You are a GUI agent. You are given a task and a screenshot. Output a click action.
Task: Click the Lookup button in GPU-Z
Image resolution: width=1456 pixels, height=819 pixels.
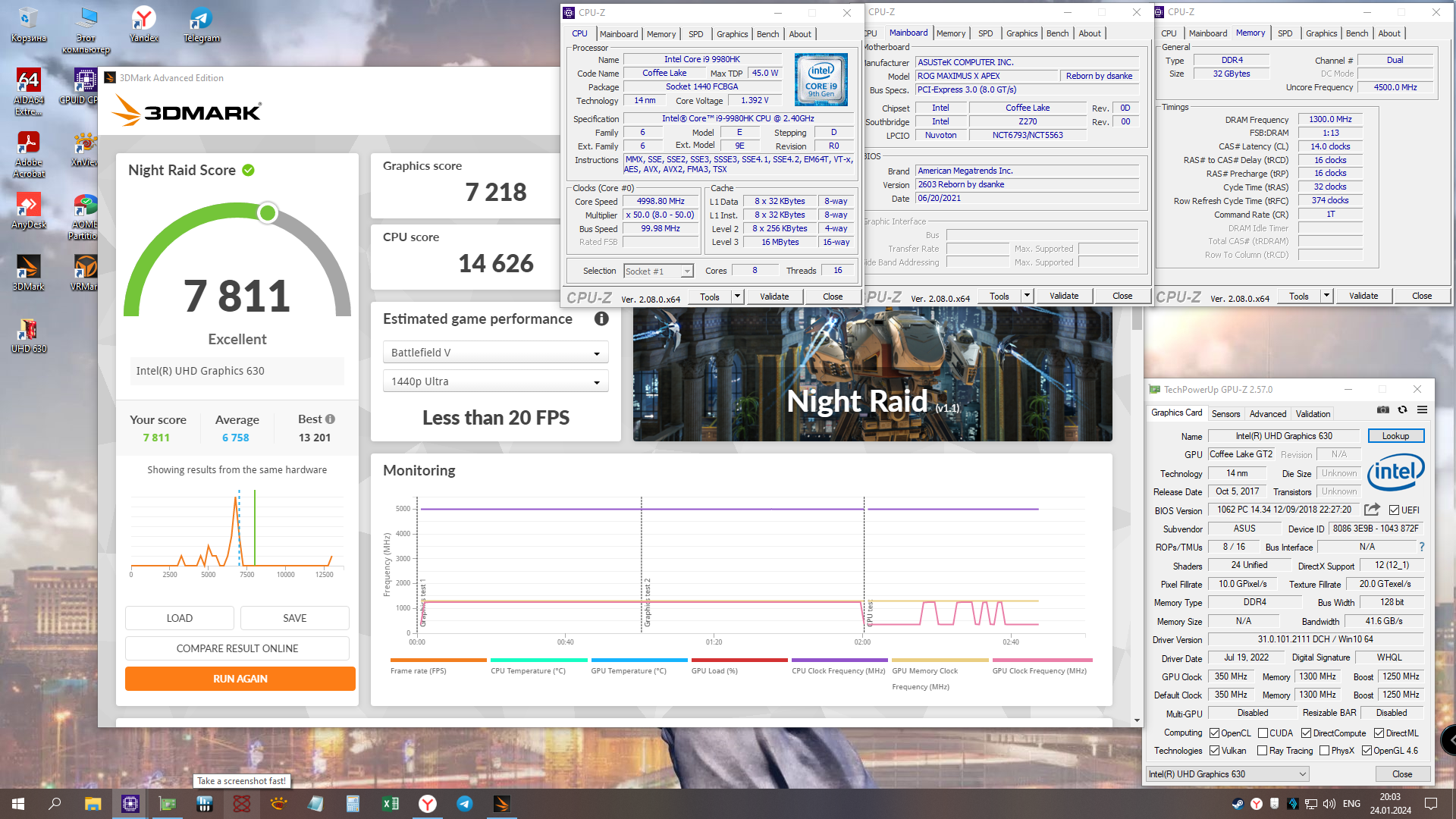[x=1395, y=436]
